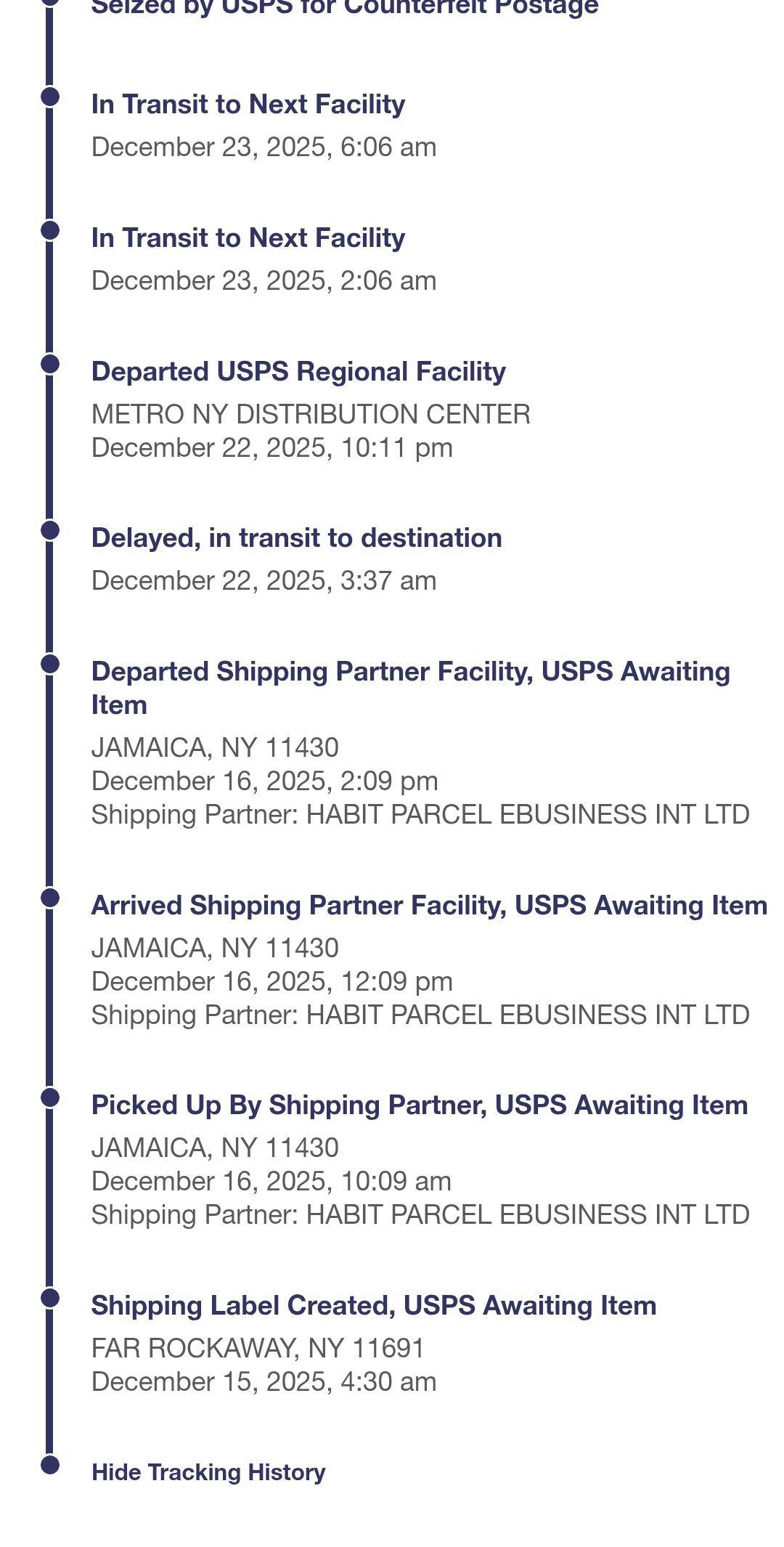Click the FAR ROCKAWAY, NY 11691 location
Viewport: 784px width, 1547px height.
pyautogui.click(x=258, y=1348)
